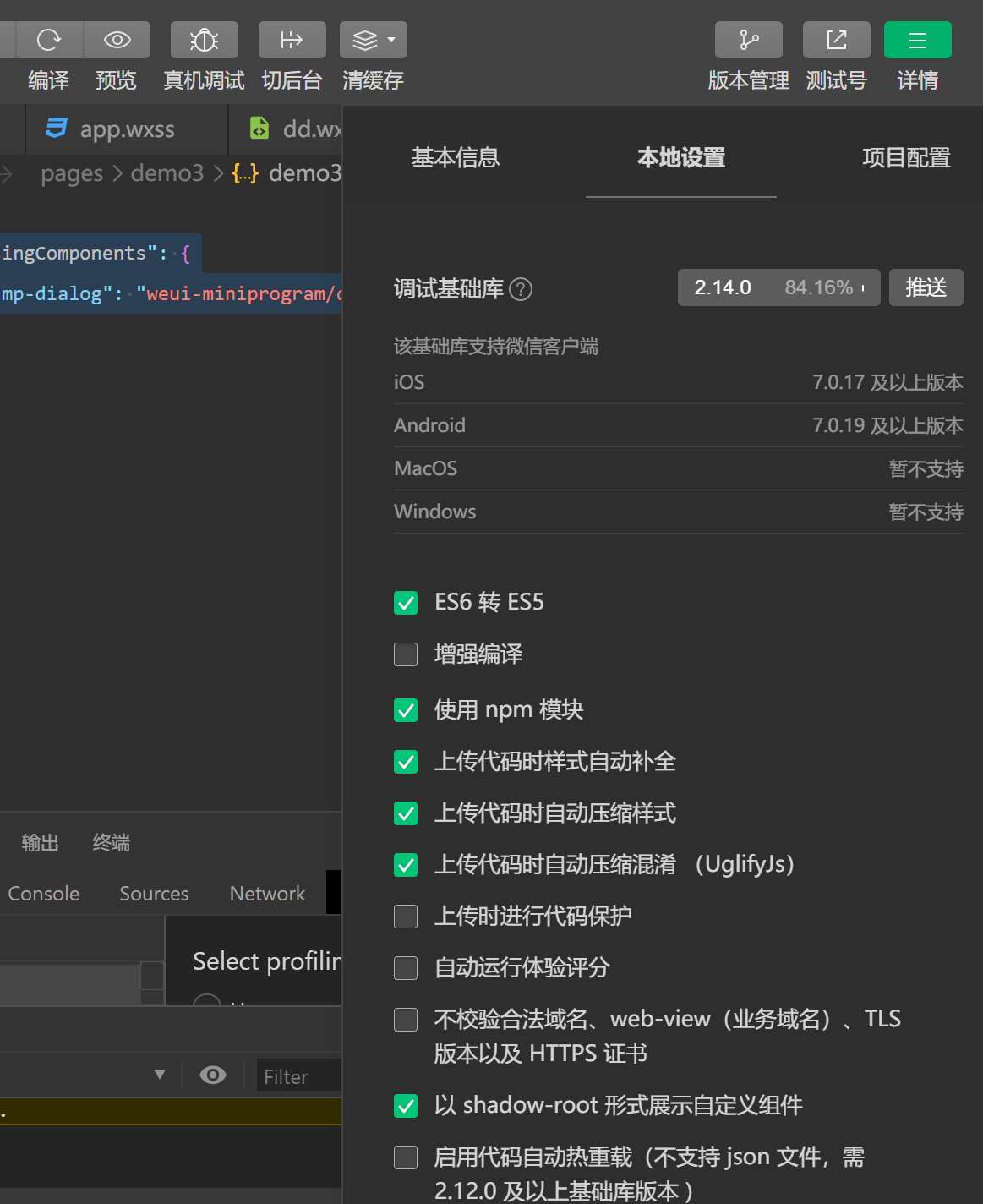Click the compile (编译) refresh icon
This screenshot has width=983, height=1204.
coord(49,40)
